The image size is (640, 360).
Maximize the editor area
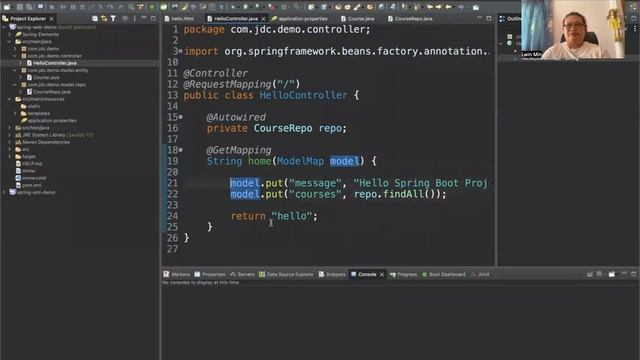[x=489, y=18]
